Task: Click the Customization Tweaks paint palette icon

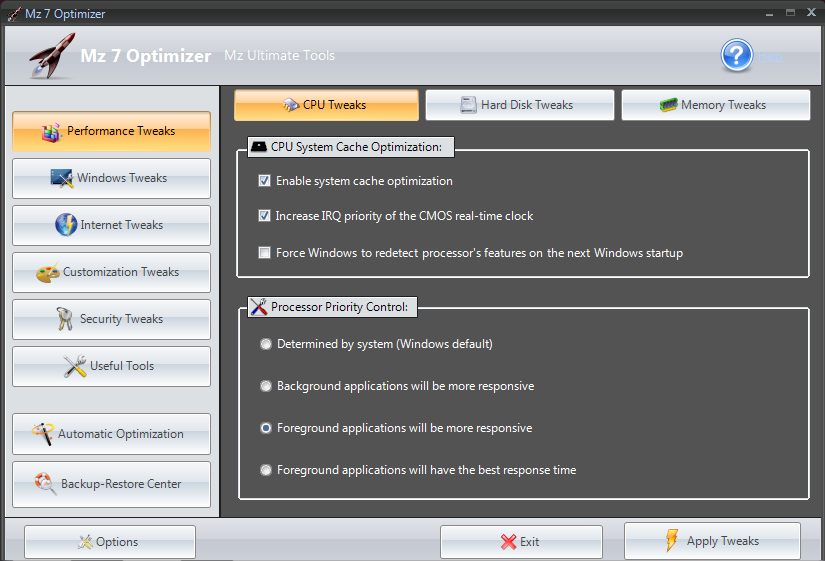Action: click(48, 273)
